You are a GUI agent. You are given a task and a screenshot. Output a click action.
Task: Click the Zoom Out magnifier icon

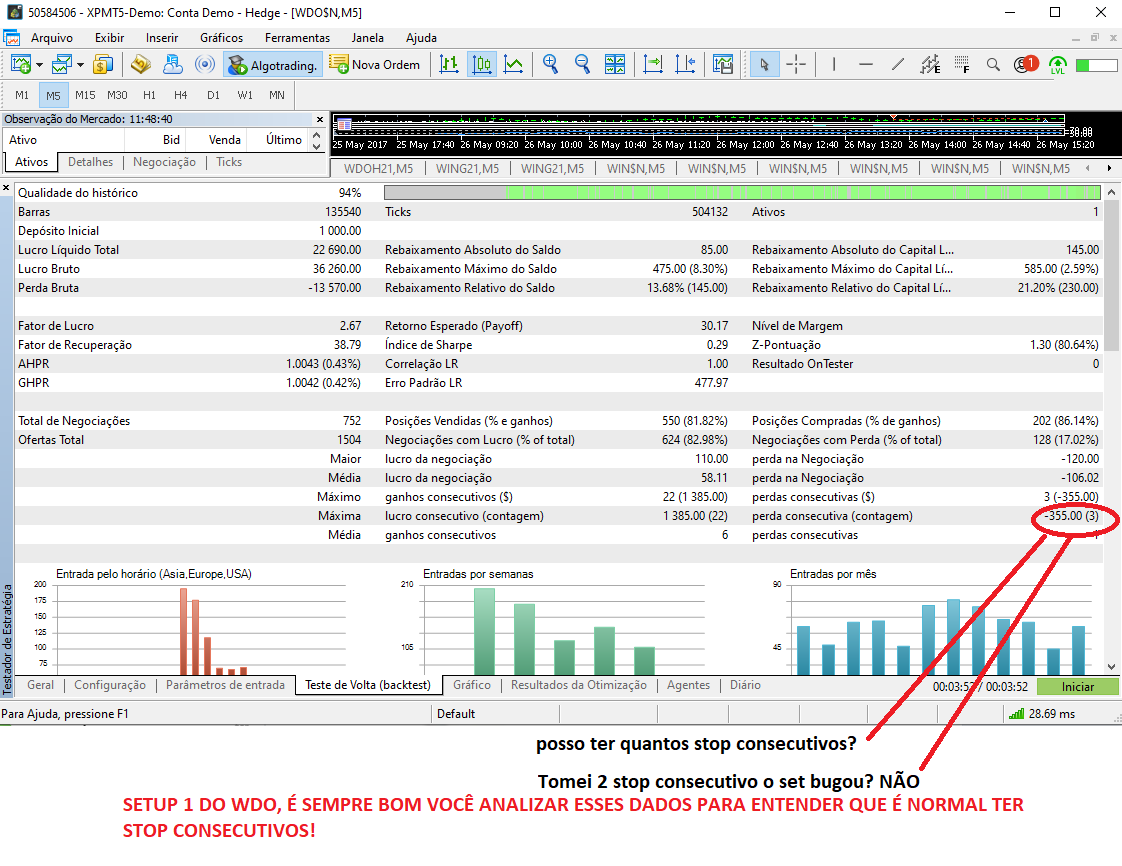point(582,65)
